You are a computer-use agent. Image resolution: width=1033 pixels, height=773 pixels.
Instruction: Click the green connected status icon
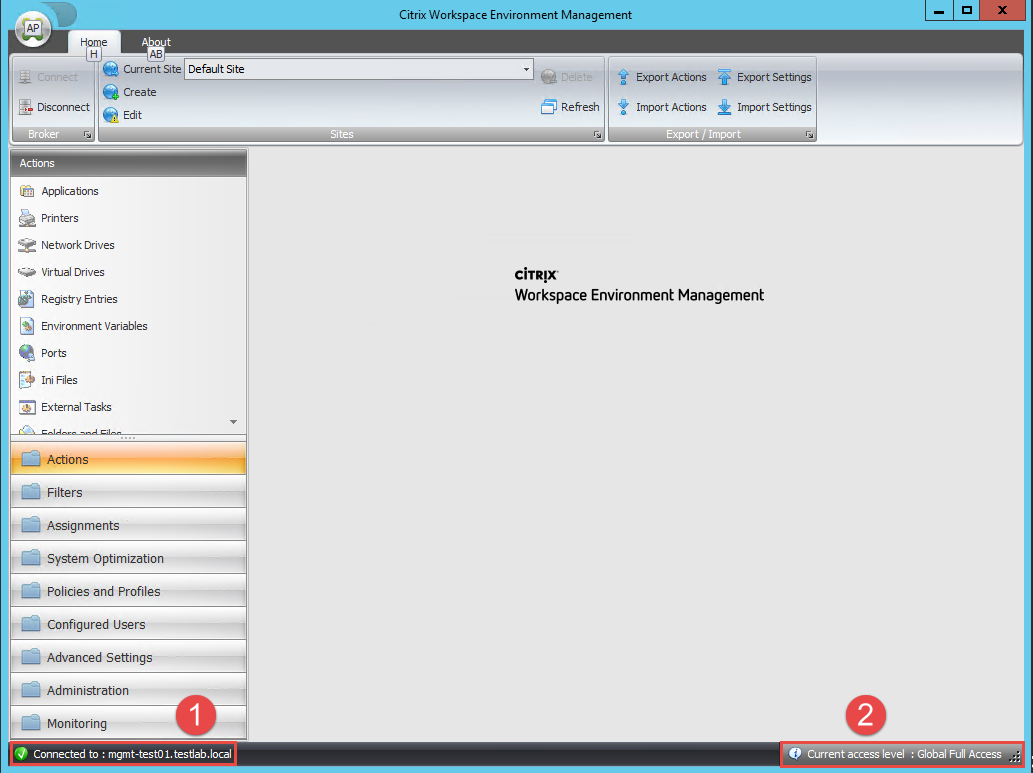pos(21,754)
